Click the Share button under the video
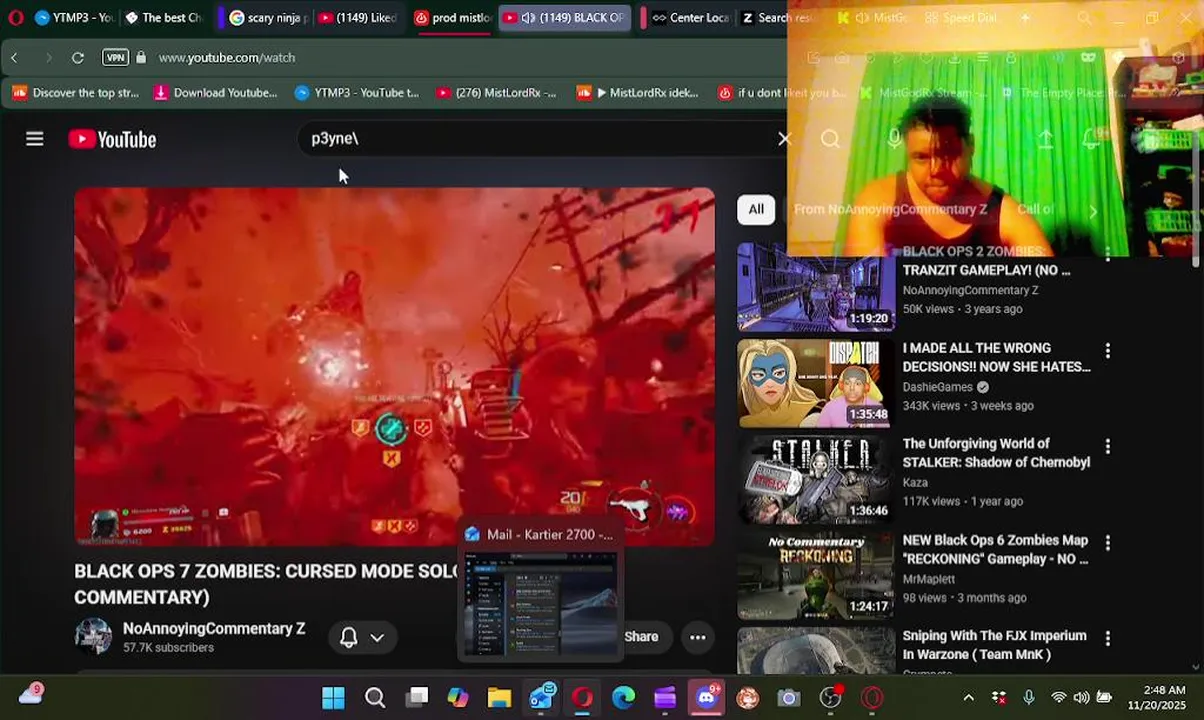Viewport: 1204px width, 720px height. click(x=640, y=637)
